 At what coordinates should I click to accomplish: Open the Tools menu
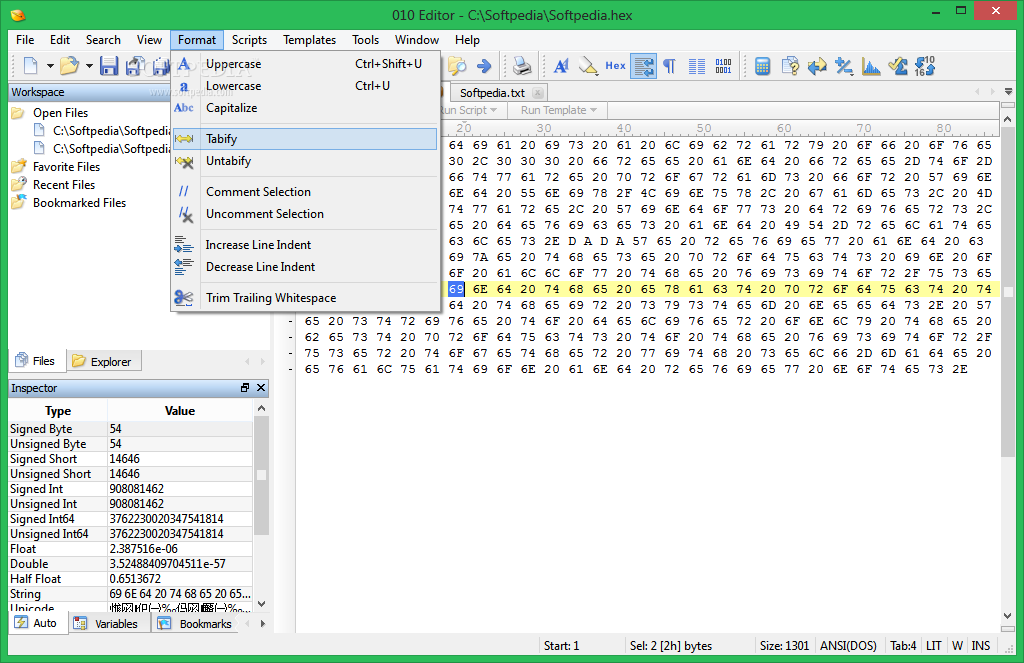pyautogui.click(x=366, y=40)
